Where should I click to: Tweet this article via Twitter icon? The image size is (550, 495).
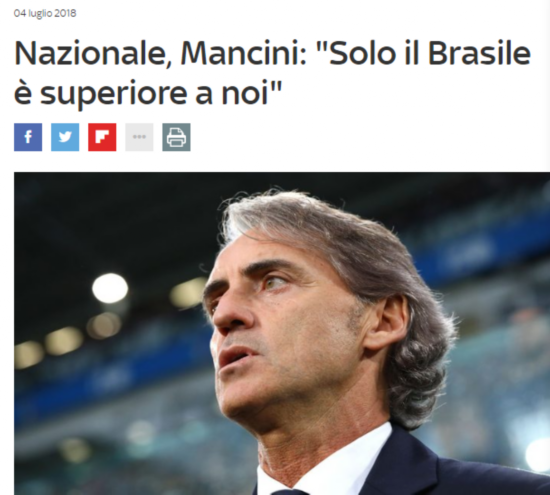65,137
